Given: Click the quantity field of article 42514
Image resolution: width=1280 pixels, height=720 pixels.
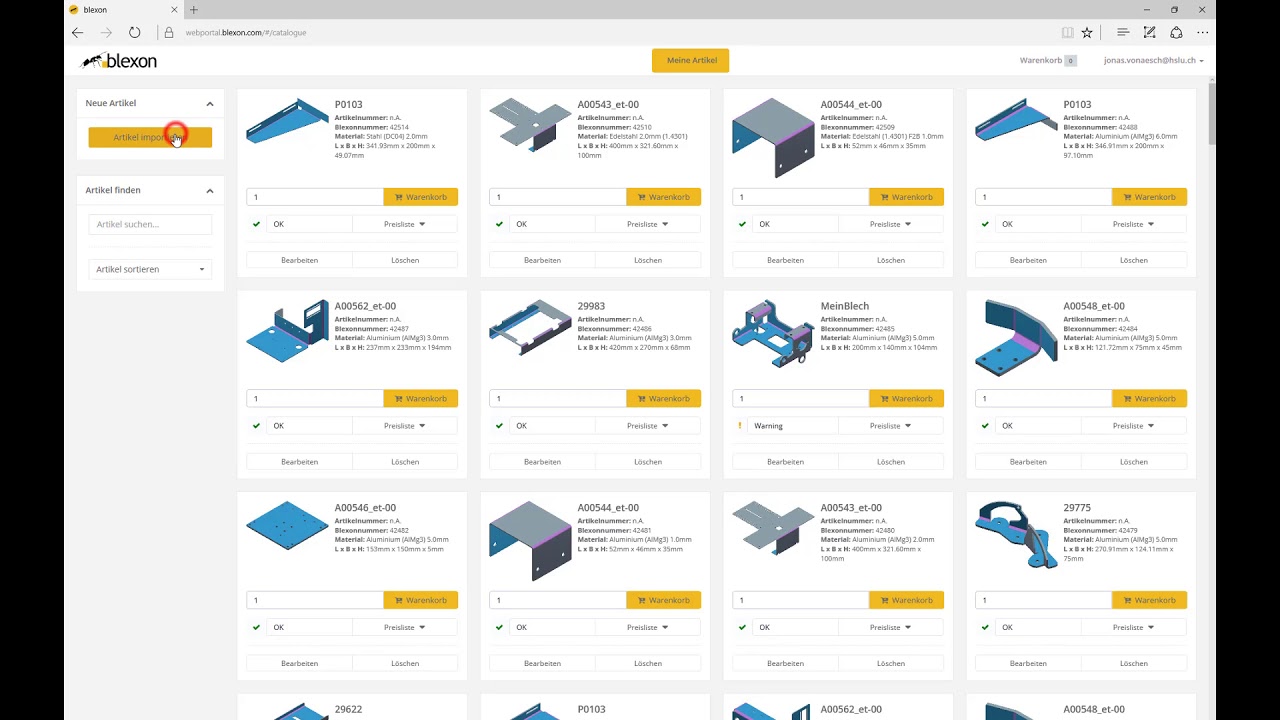Looking at the screenshot, I should 314,197.
